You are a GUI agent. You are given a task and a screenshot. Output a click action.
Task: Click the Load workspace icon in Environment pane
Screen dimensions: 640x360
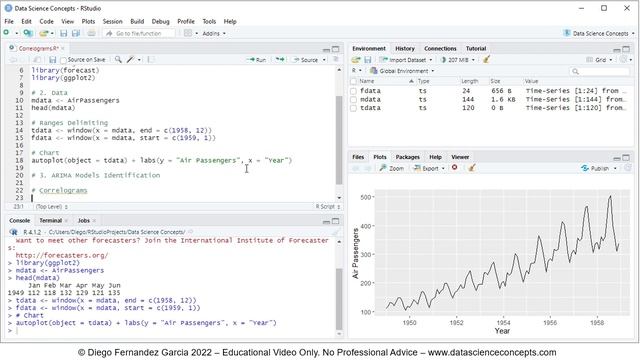coord(356,60)
